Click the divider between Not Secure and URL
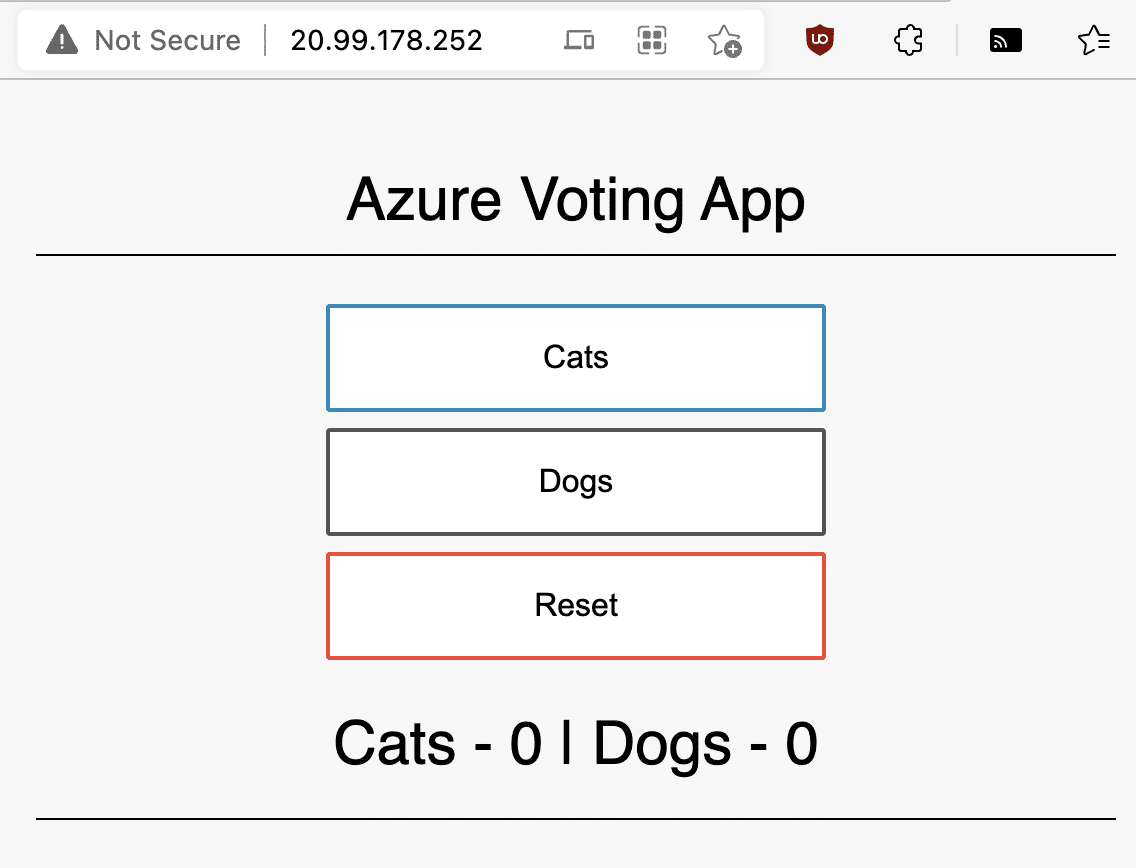Viewport: 1136px width, 868px height. [x=266, y=40]
